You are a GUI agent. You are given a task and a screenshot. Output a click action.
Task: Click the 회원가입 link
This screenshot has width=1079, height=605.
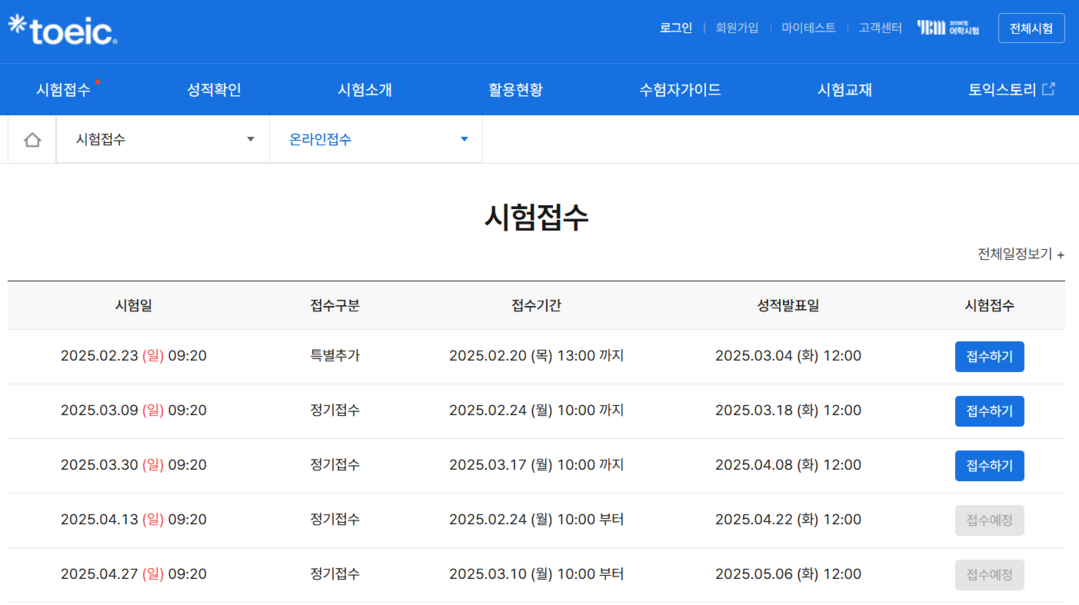coord(737,28)
